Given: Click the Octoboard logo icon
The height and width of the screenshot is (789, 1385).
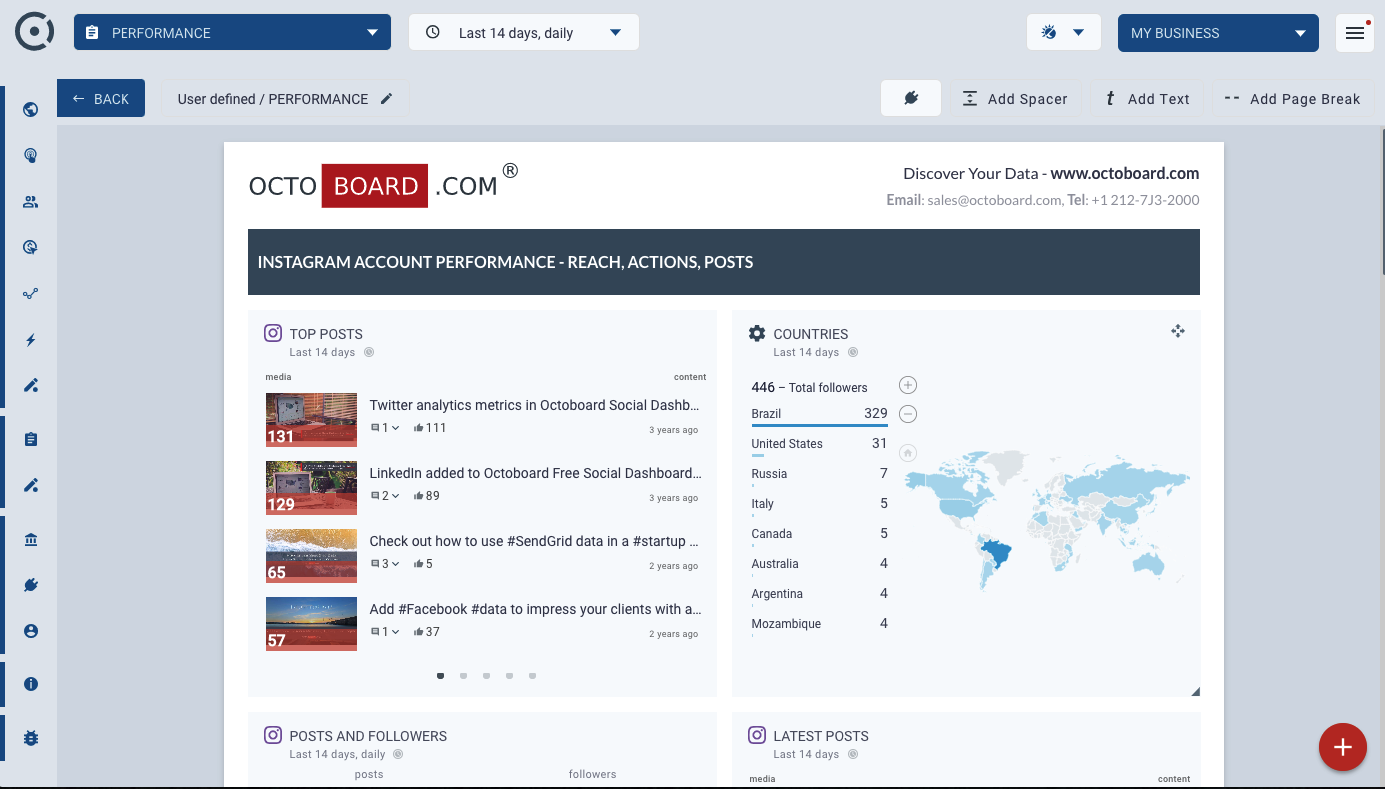Looking at the screenshot, I should (35, 32).
